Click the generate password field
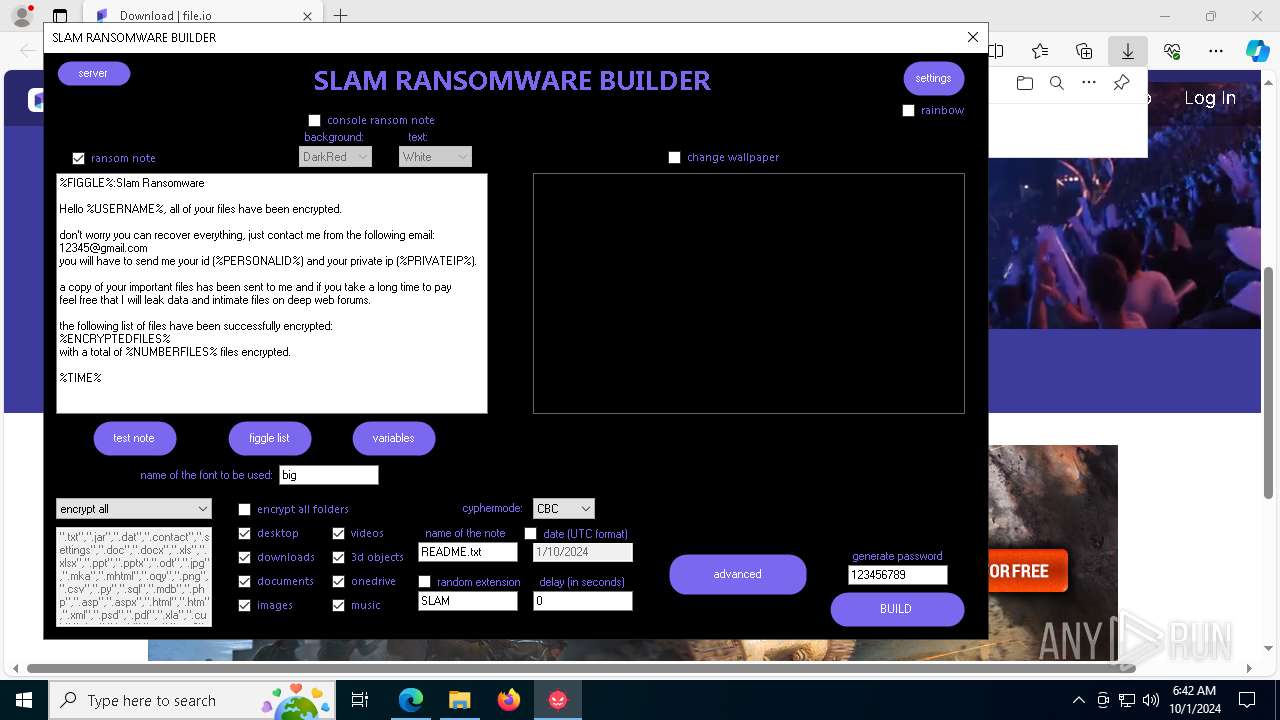This screenshot has width=1280, height=720. click(x=898, y=575)
